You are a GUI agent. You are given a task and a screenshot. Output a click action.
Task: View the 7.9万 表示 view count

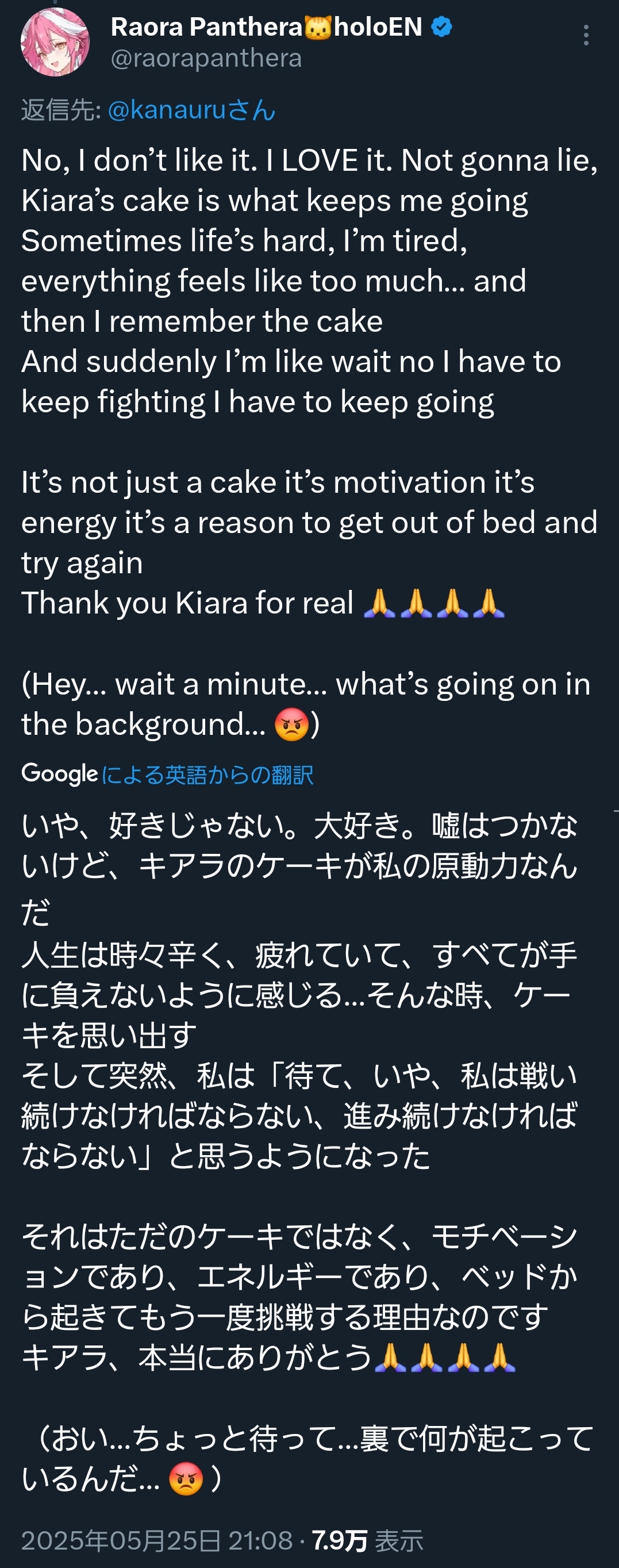(x=368, y=1540)
